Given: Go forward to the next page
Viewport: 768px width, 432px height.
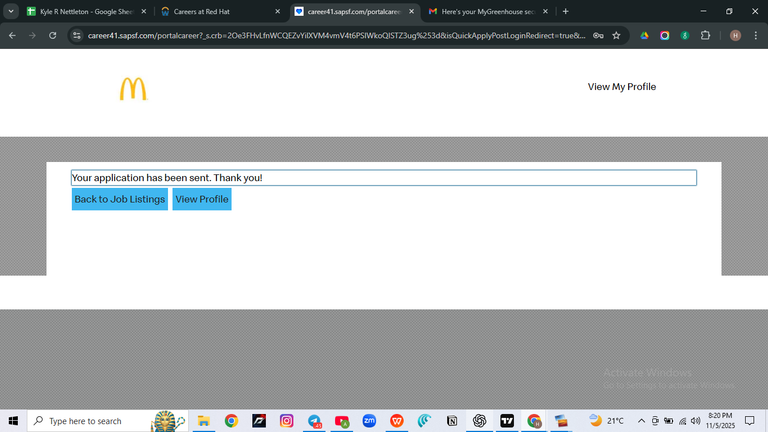Looking at the screenshot, I should [x=32, y=35].
